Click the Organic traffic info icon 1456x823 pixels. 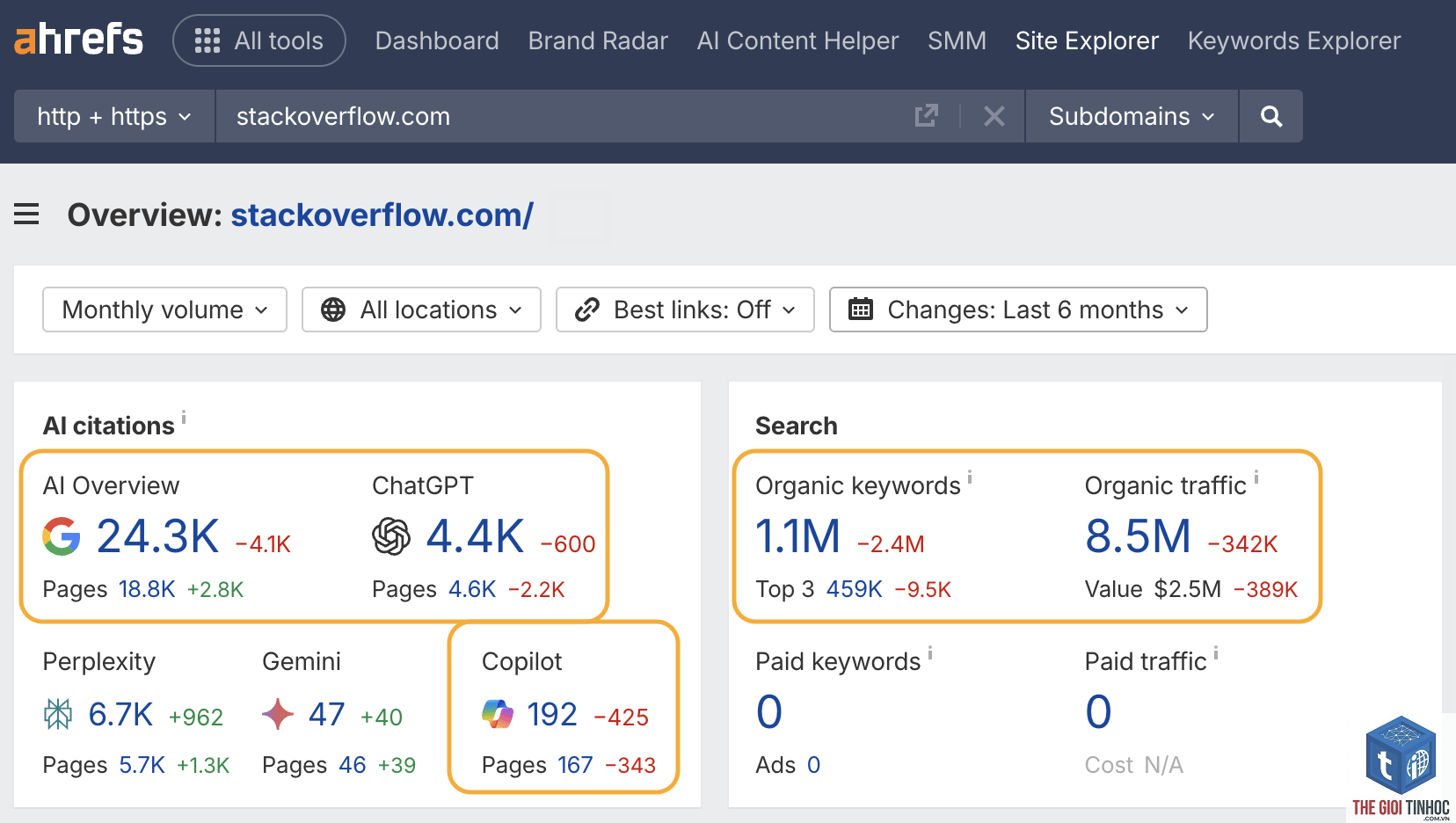pos(1256,477)
